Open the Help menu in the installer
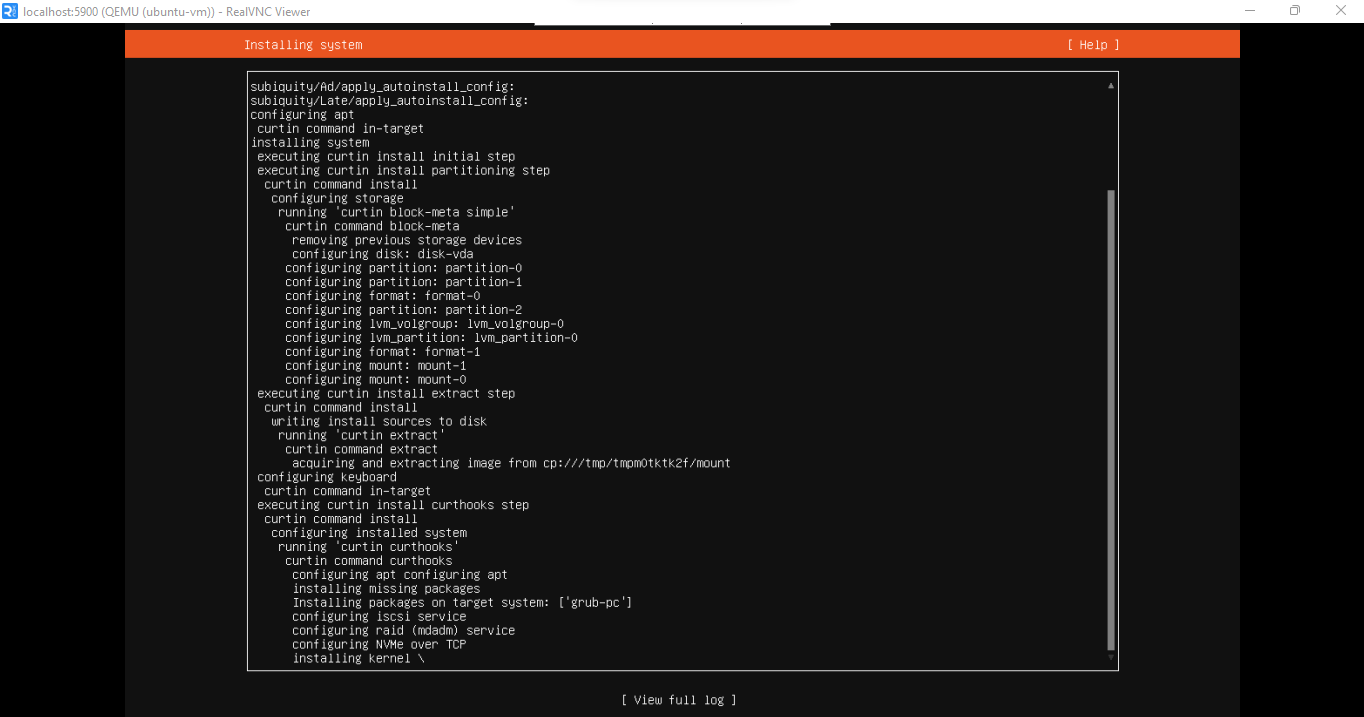This screenshot has width=1364, height=717. pyautogui.click(x=1093, y=45)
